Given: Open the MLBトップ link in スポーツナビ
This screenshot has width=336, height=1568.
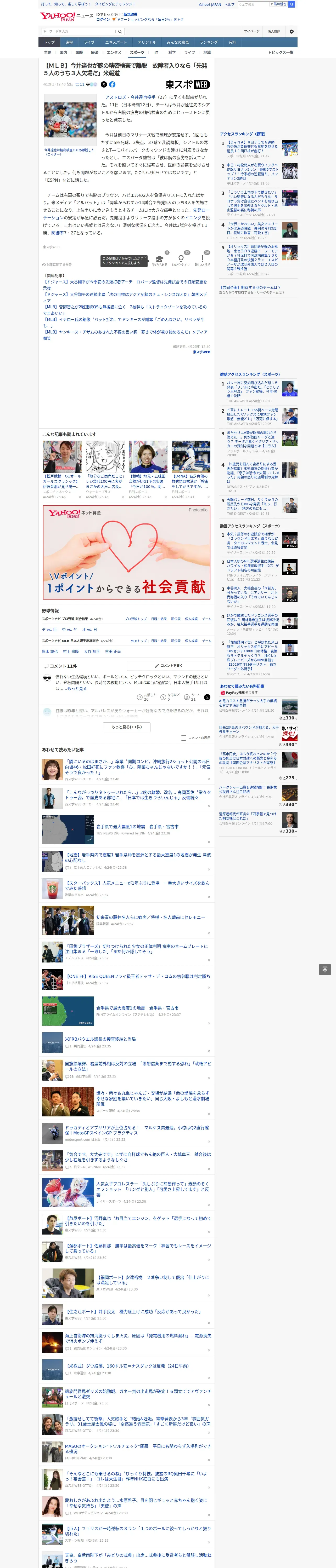Looking at the screenshot, I should pos(138,641).
